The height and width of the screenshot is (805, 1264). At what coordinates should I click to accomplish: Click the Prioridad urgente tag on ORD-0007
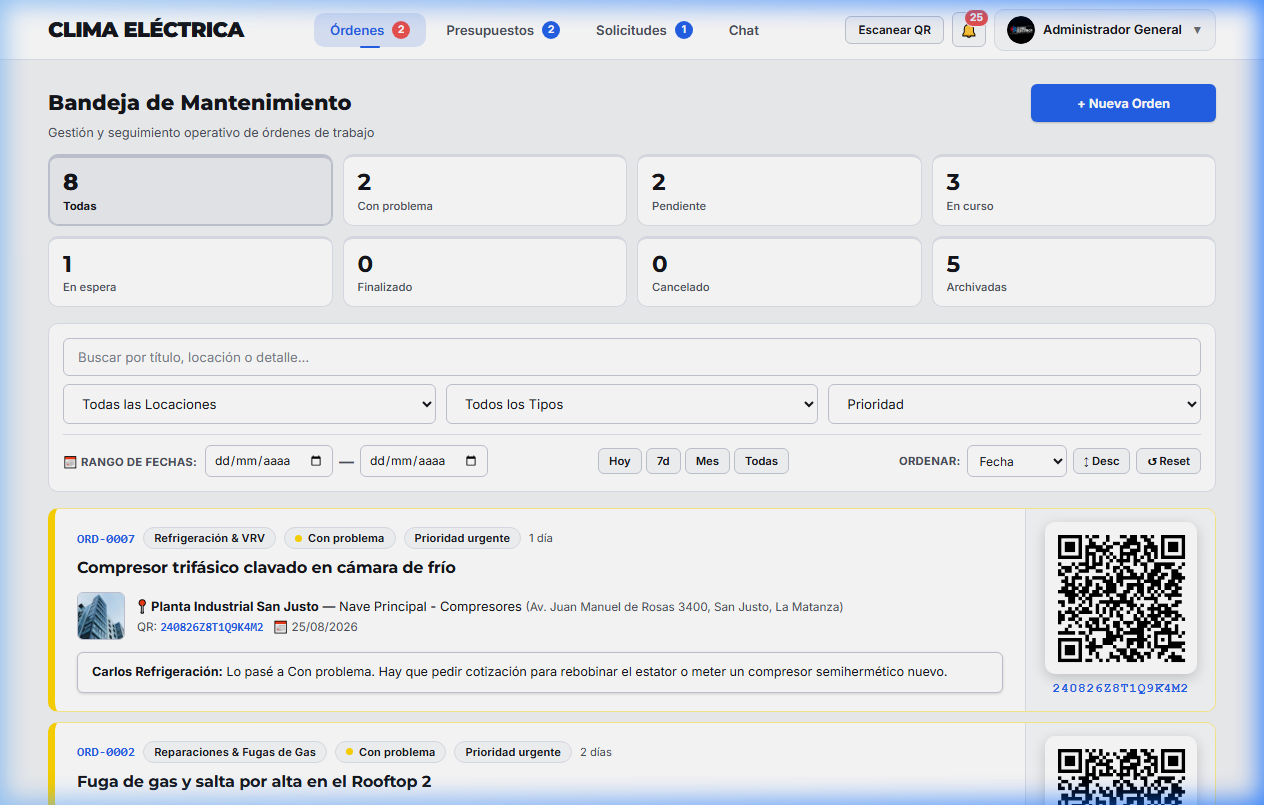pyautogui.click(x=462, y=538)
